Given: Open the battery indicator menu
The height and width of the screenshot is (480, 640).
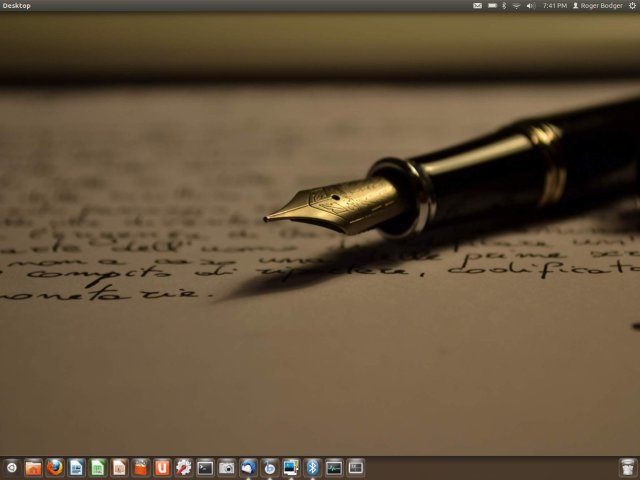Looking at the screenshot, I should point(493,6).
